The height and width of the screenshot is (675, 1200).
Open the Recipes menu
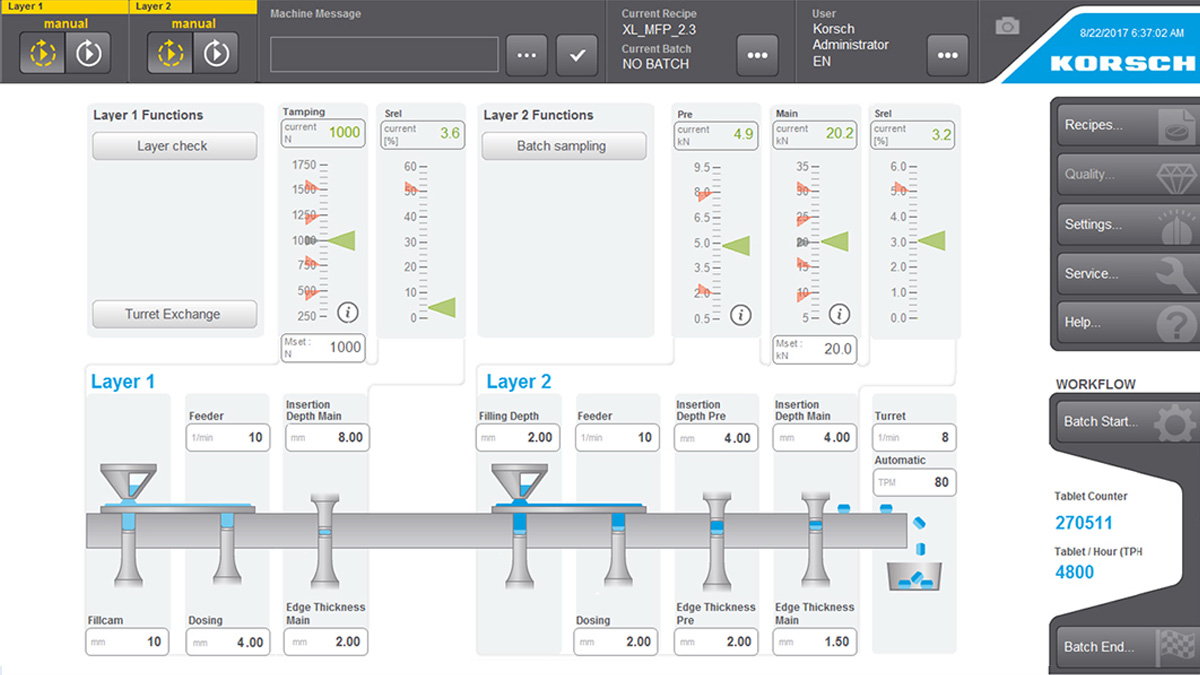[x=1124, y=125]
